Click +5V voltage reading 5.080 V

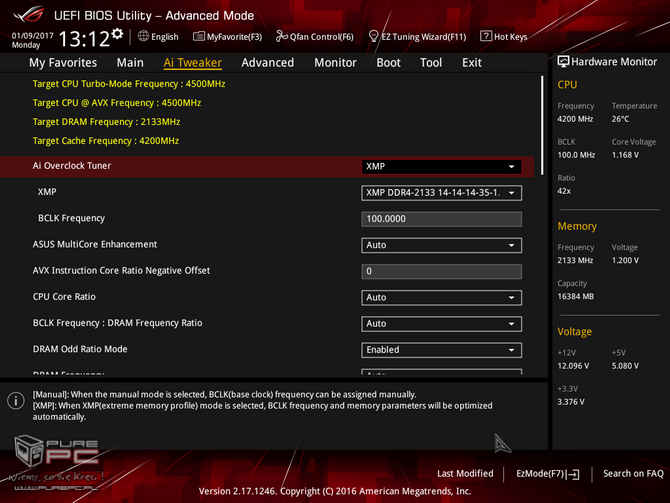coord(625,366)
